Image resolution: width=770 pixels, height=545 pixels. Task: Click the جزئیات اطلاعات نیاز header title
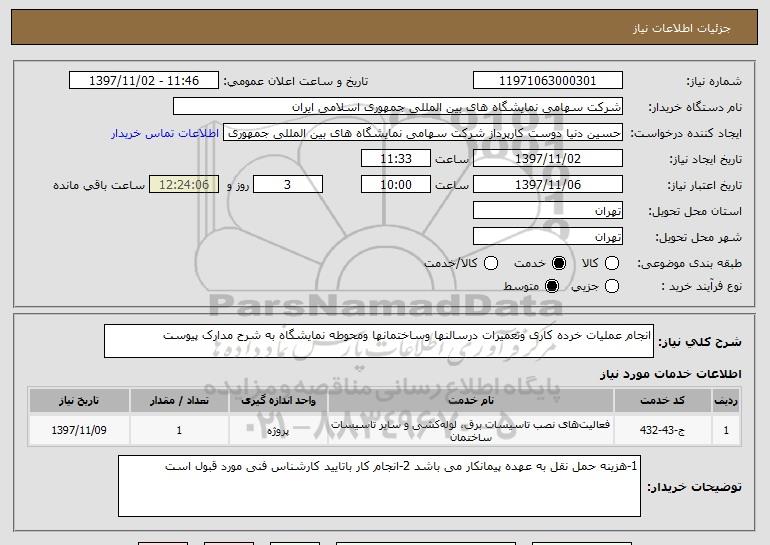[682, 28]
